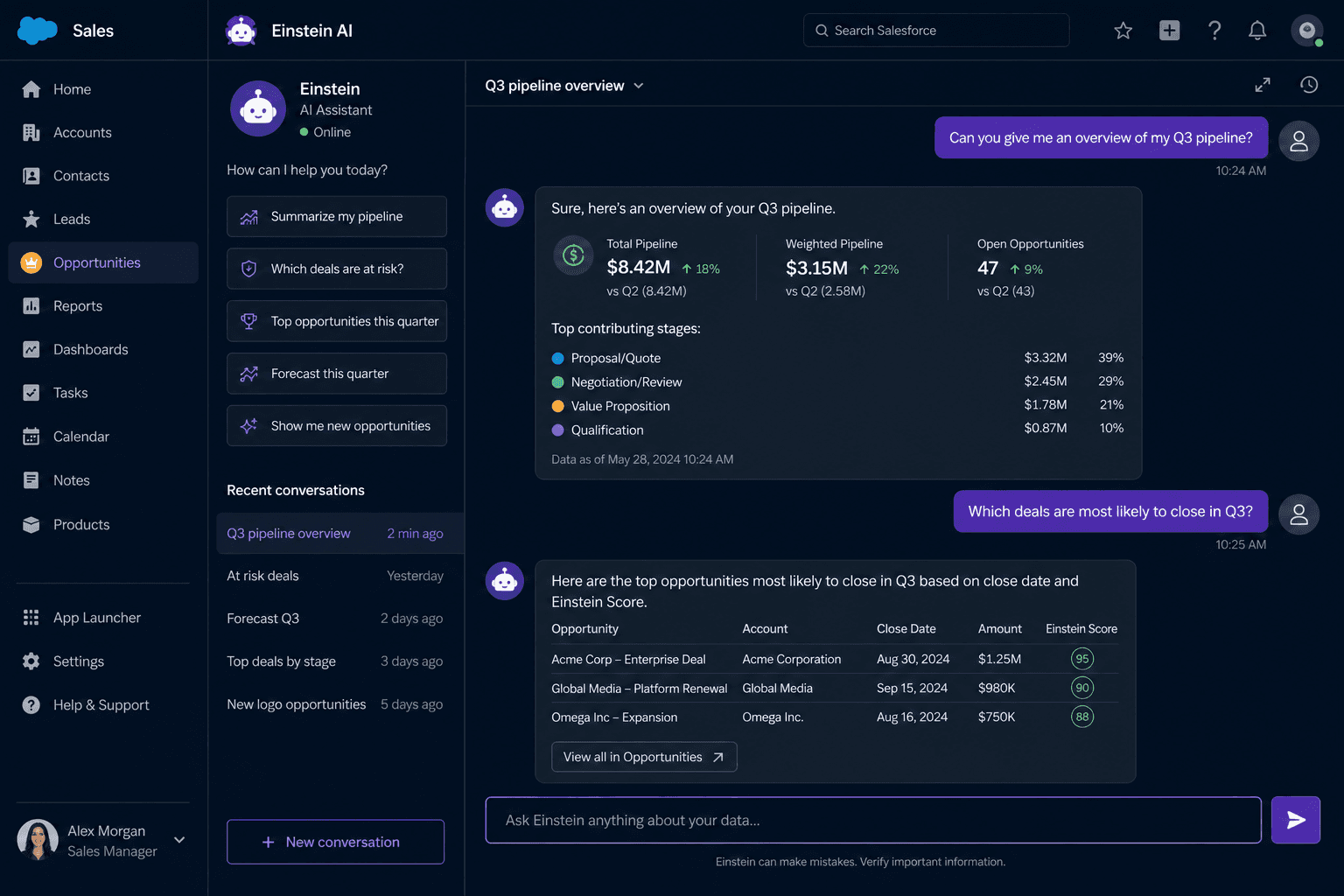
Task: Open conversation history clock icon
Action: 1309,85
